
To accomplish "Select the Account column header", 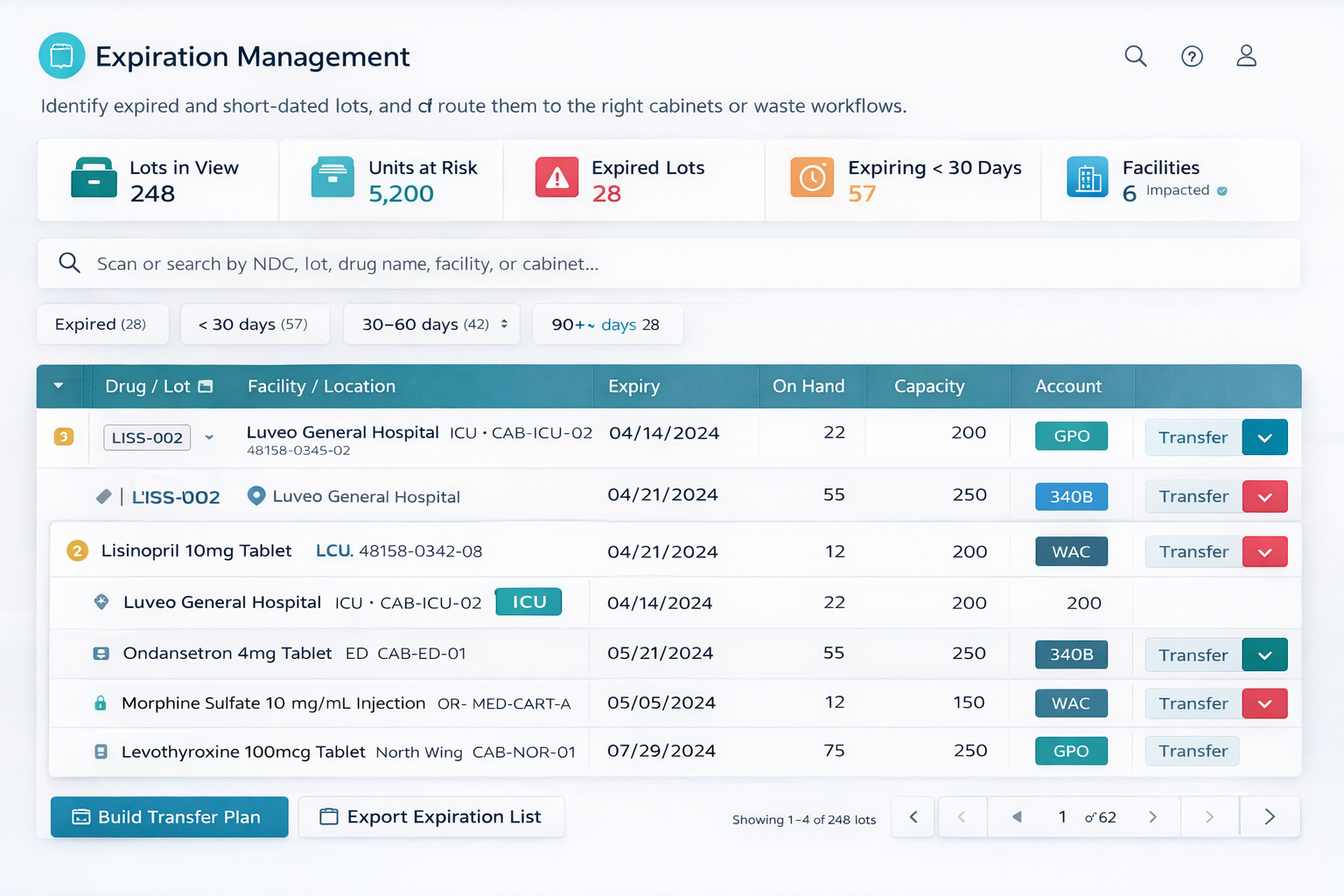I will pos(1070,386).
